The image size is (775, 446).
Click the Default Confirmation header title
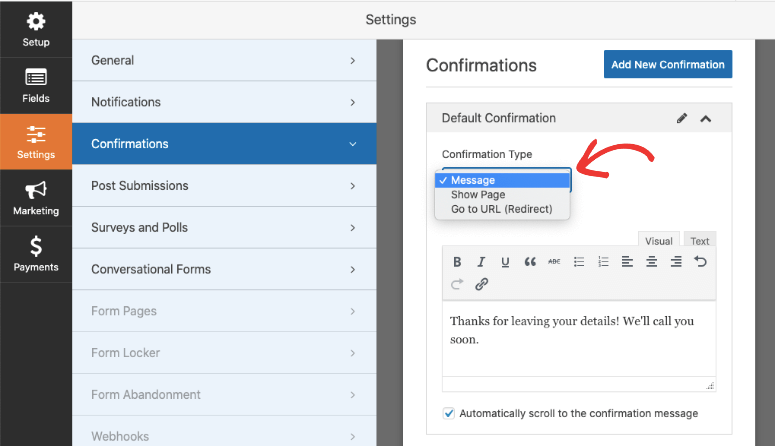pyautogui.click(x=498, y=118)
